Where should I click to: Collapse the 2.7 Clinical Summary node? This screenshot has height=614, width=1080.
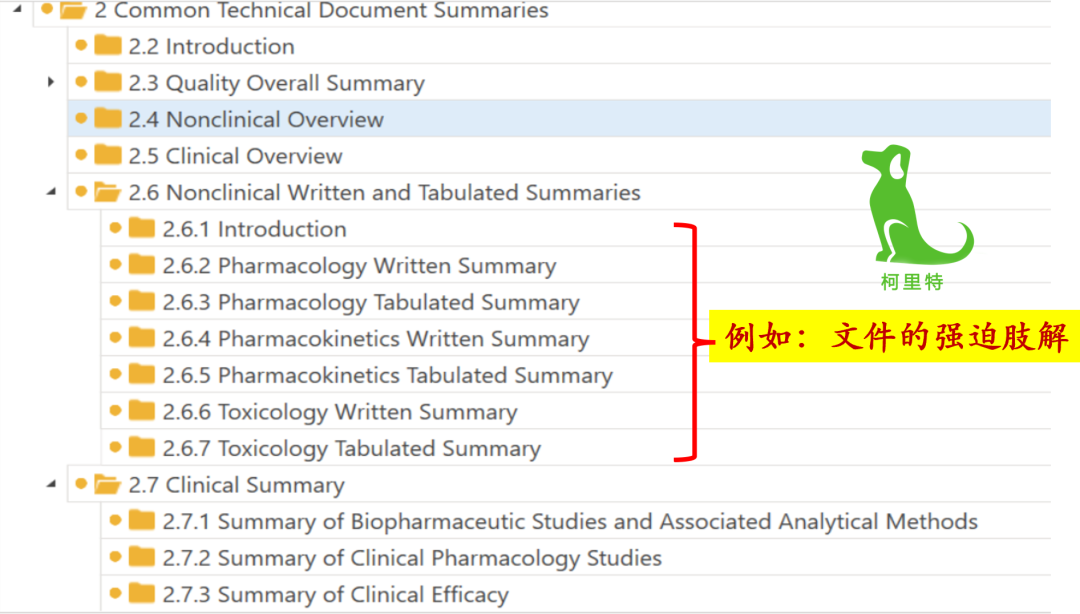51,485
